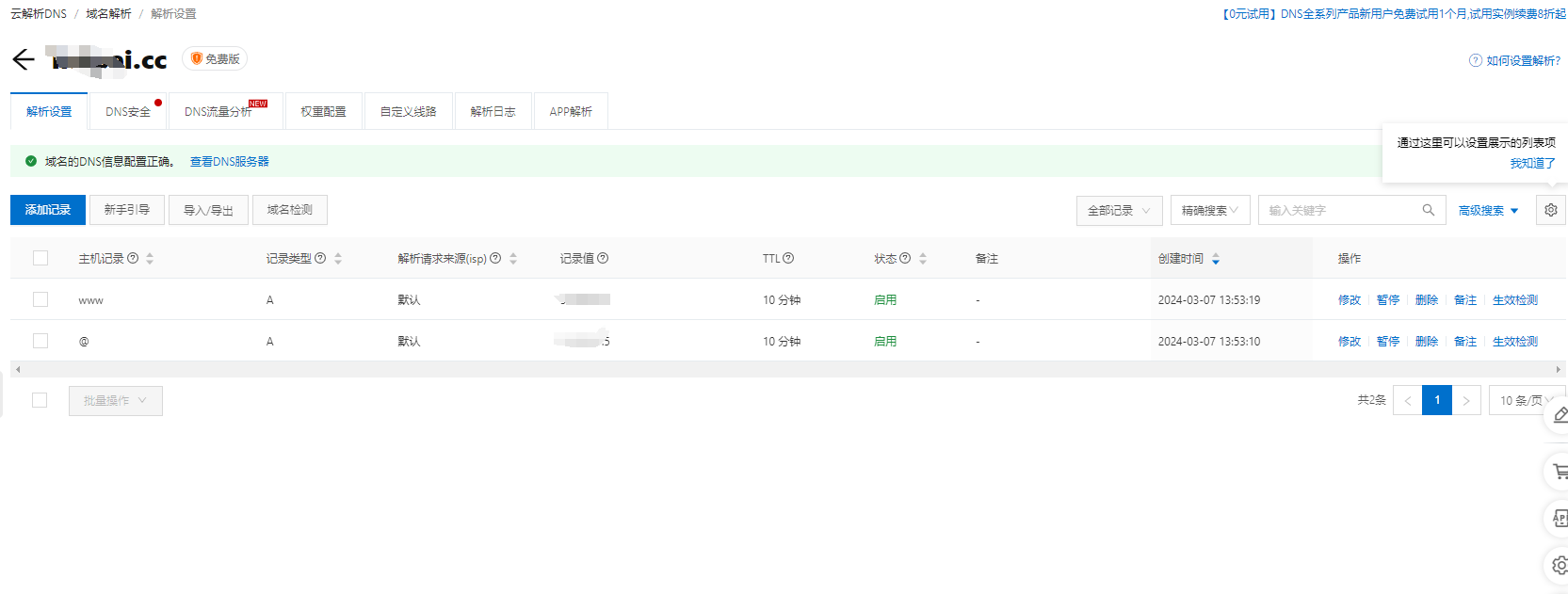Click 删除 for the @ record

click(1426, 341)
